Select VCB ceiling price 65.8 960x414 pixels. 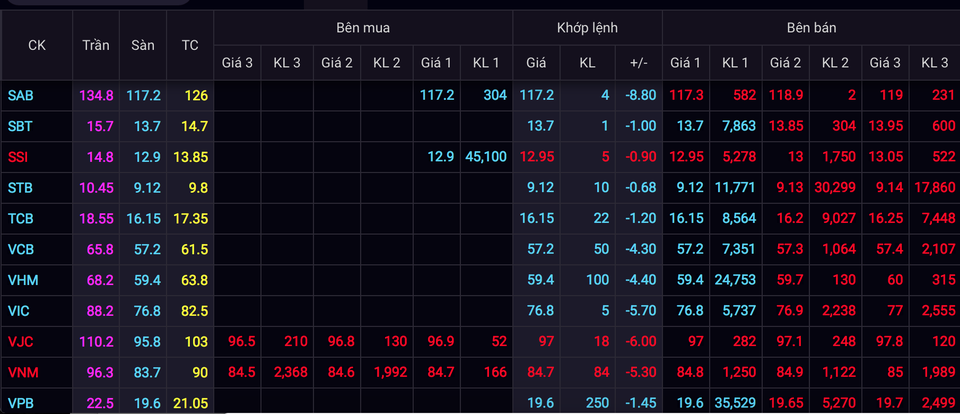pyautogui.click(x=100, y=249)
